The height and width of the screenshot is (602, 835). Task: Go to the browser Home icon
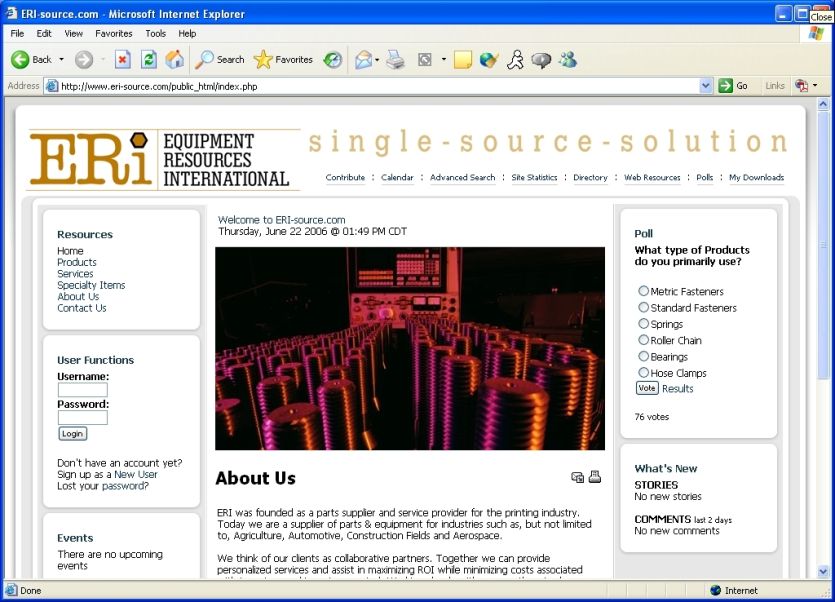point(174,60)
